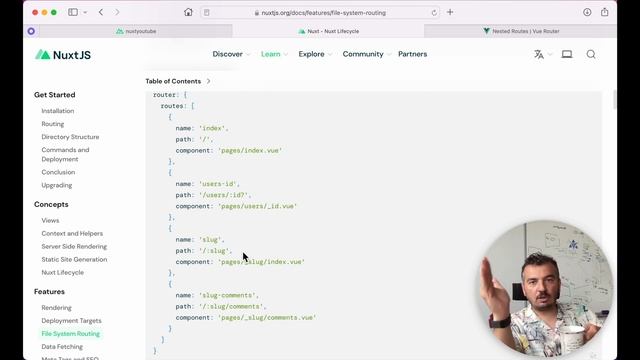Click the NuxtJS logo

pyautogui.click(x=62, y=55)
